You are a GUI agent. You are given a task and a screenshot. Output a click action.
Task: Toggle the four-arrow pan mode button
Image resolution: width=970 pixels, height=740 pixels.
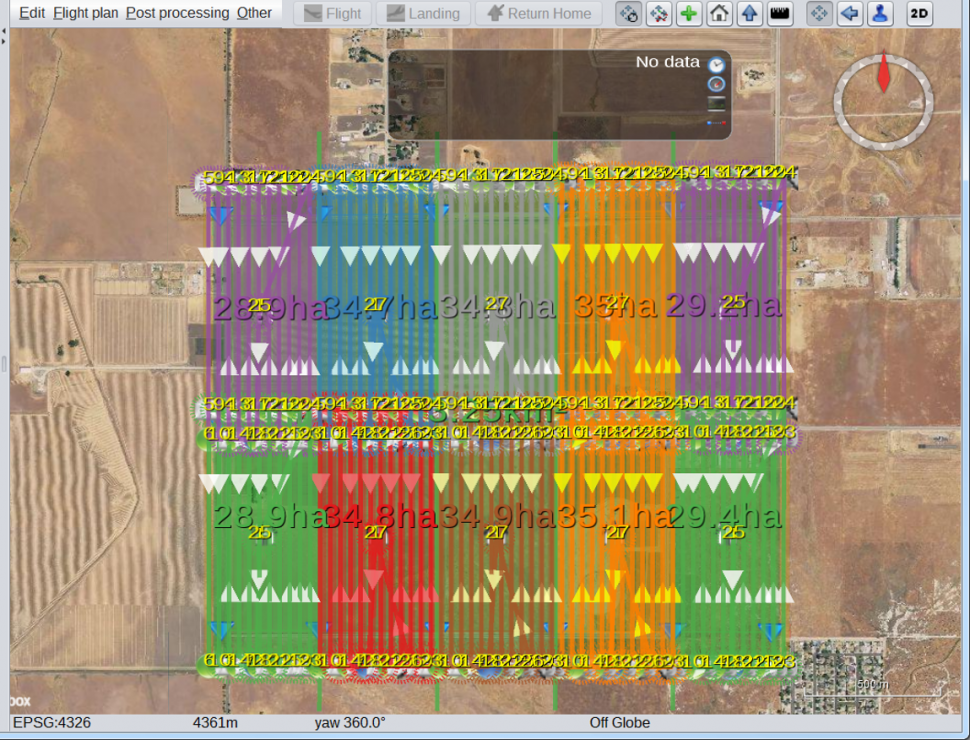[x=819, y=14]
